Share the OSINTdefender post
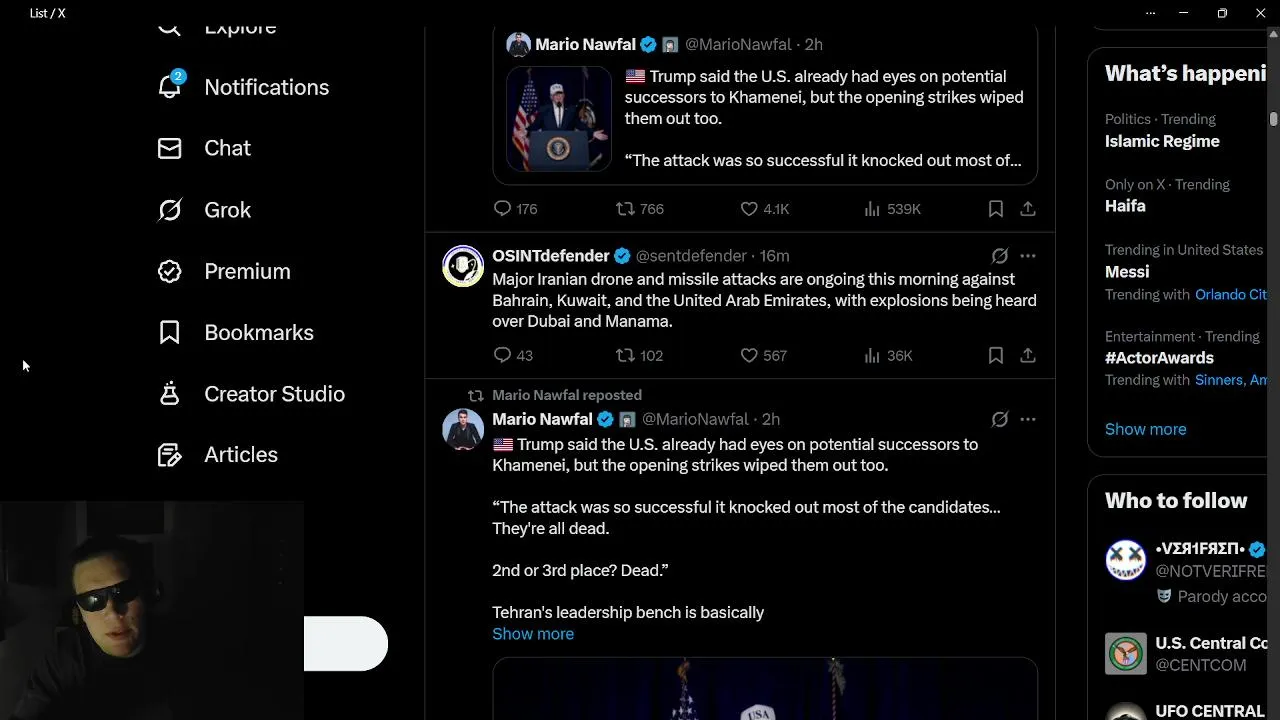Image resolution: width=1280 pixels, height=720 pixels. [1028, 355]
